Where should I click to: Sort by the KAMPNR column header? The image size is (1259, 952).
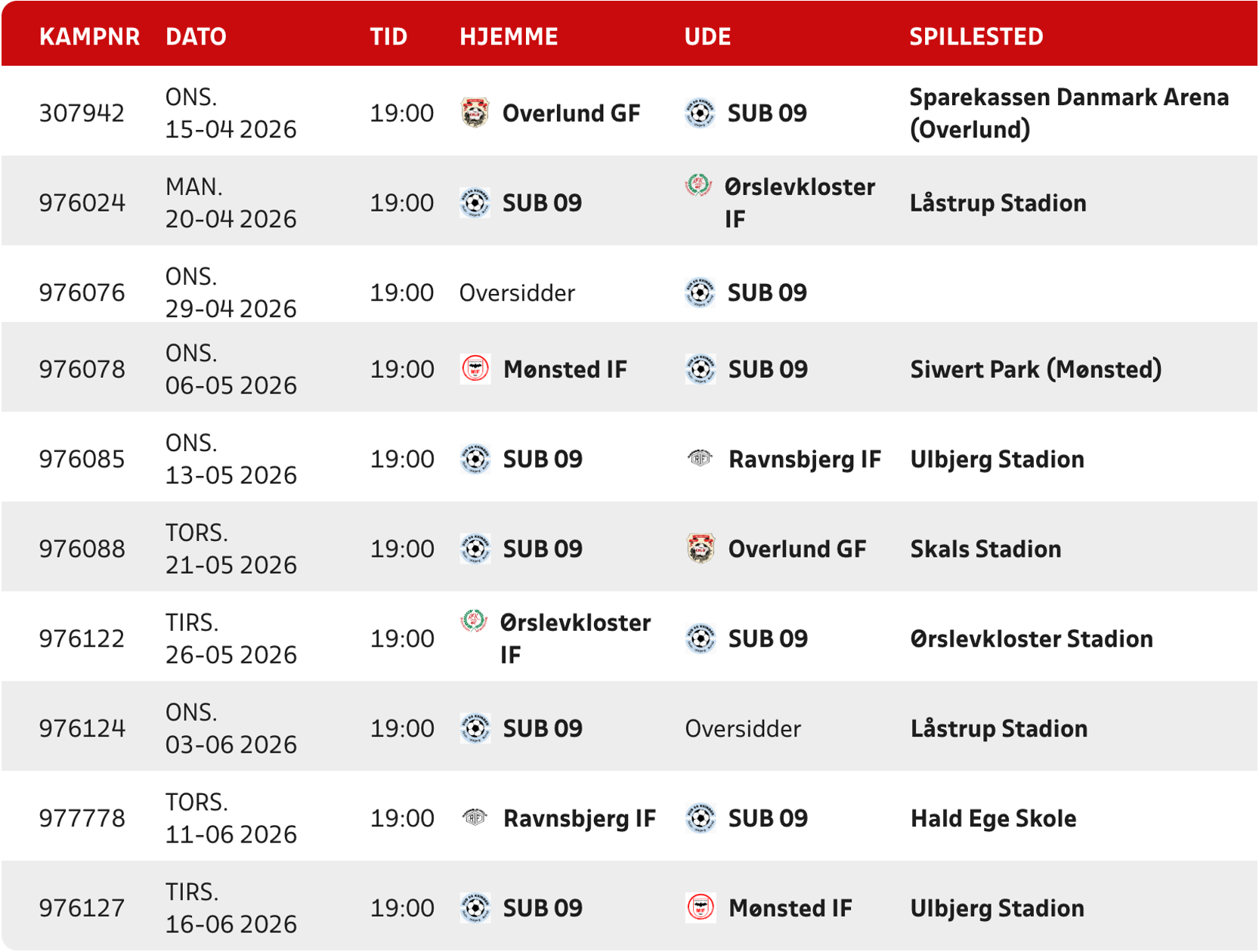pyautogui.click(x=89, y=36)
